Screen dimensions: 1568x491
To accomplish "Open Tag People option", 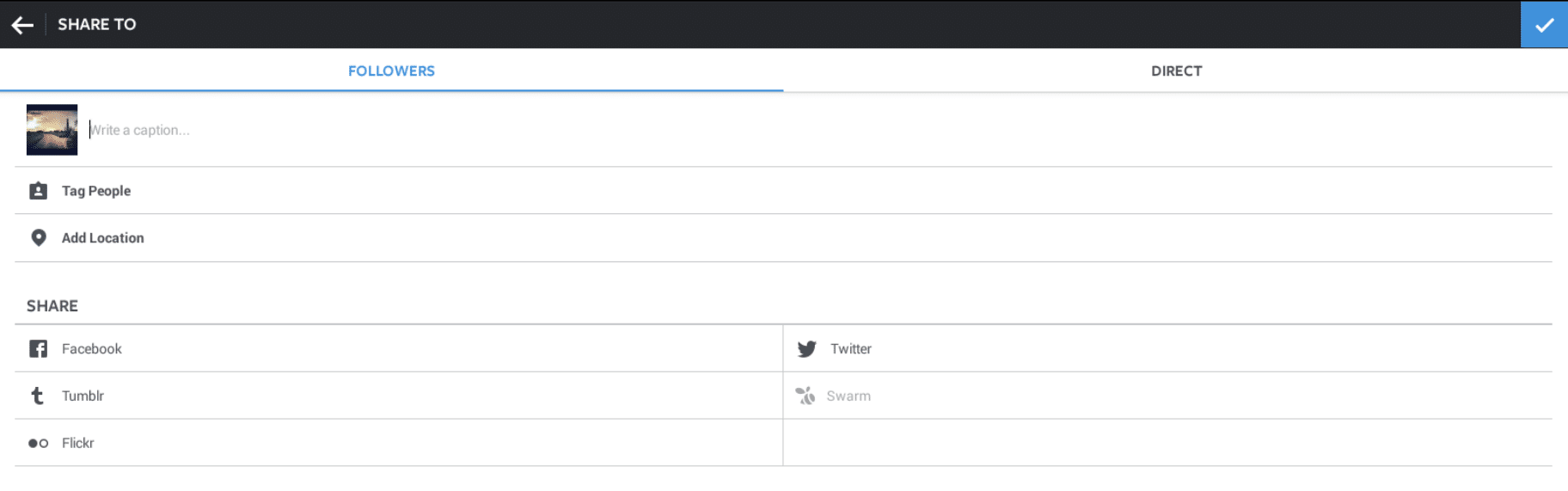I will pyautogui.click(x=783, y=191).
